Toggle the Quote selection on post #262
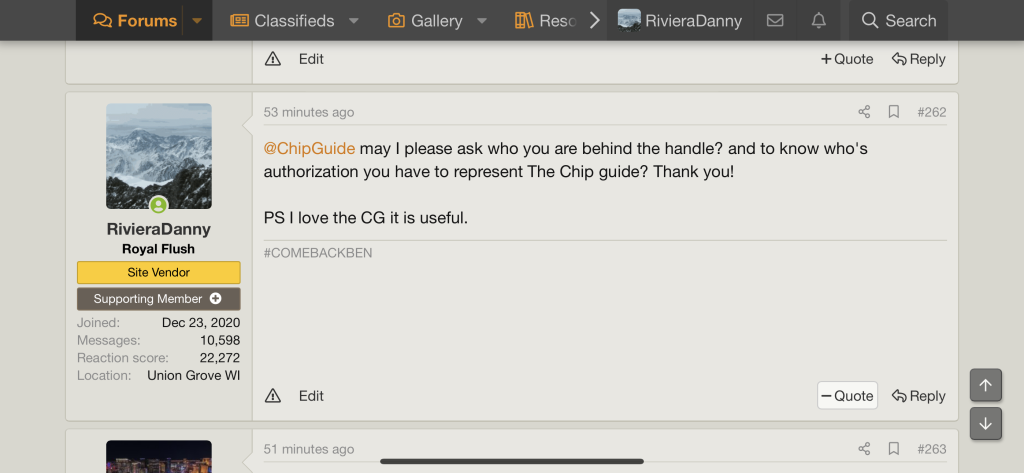The height and width of the screenshot is (473, 1024). pos(847,396)
